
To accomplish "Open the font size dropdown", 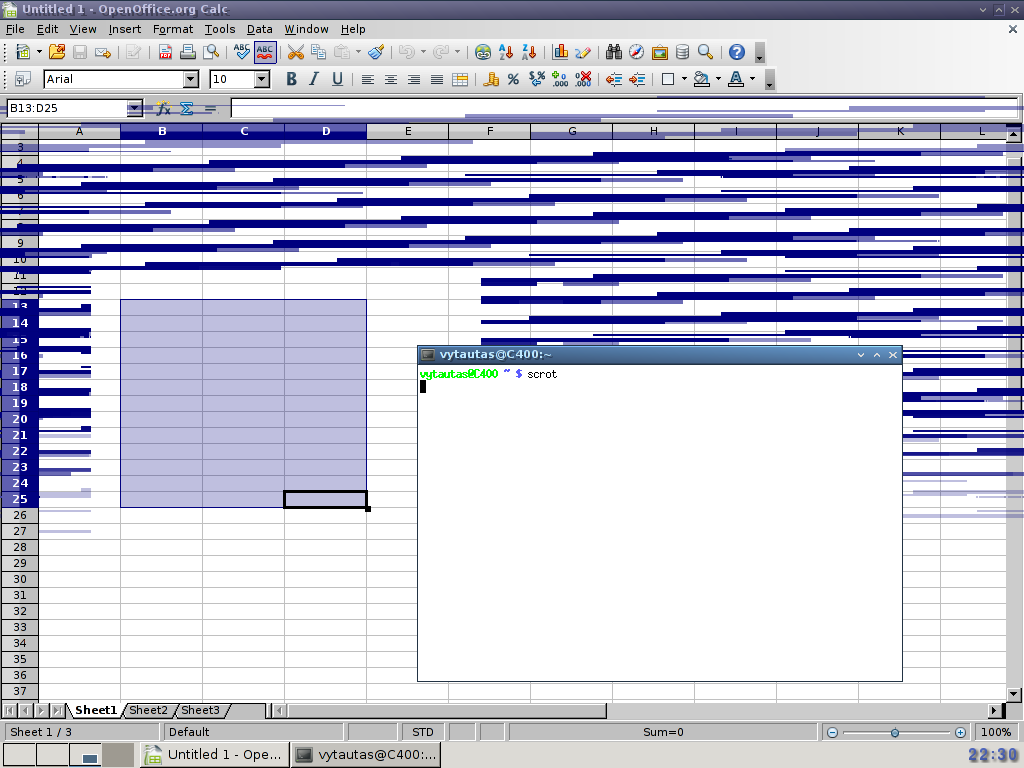I will [262, 79].
